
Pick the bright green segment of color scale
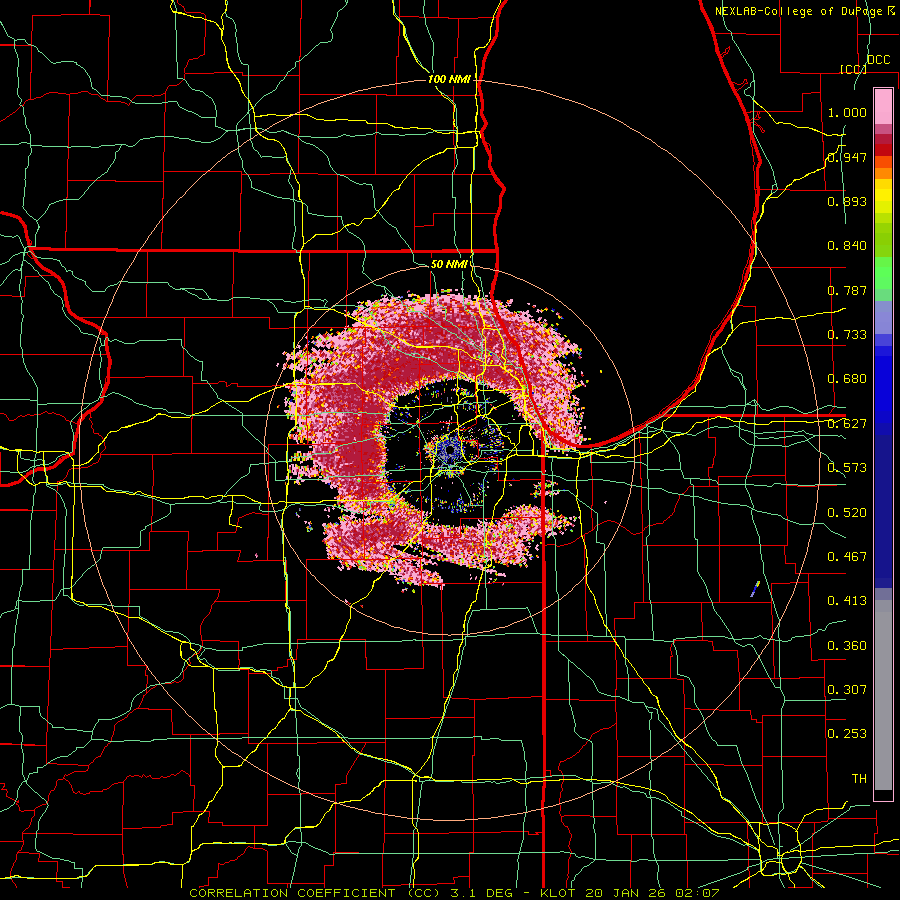tap(883, 273)
